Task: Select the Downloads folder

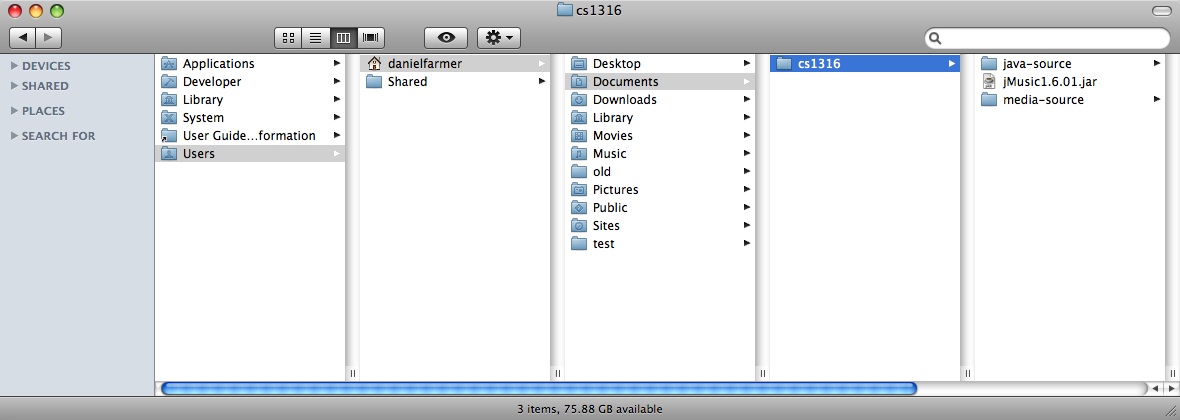Action: 624,100
